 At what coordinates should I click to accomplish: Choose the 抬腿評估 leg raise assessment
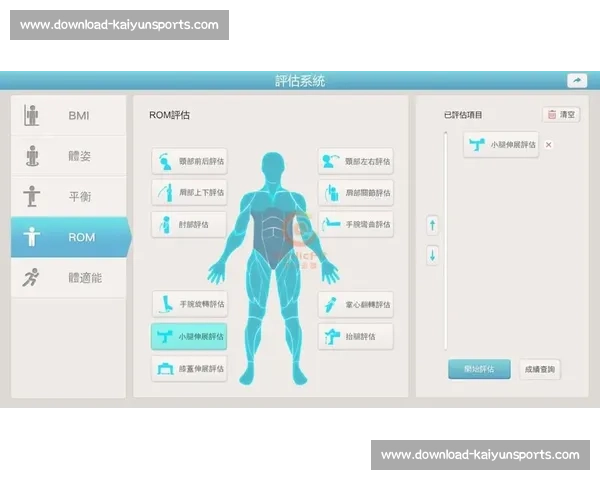pyautogui.click(x=356, y=336)
